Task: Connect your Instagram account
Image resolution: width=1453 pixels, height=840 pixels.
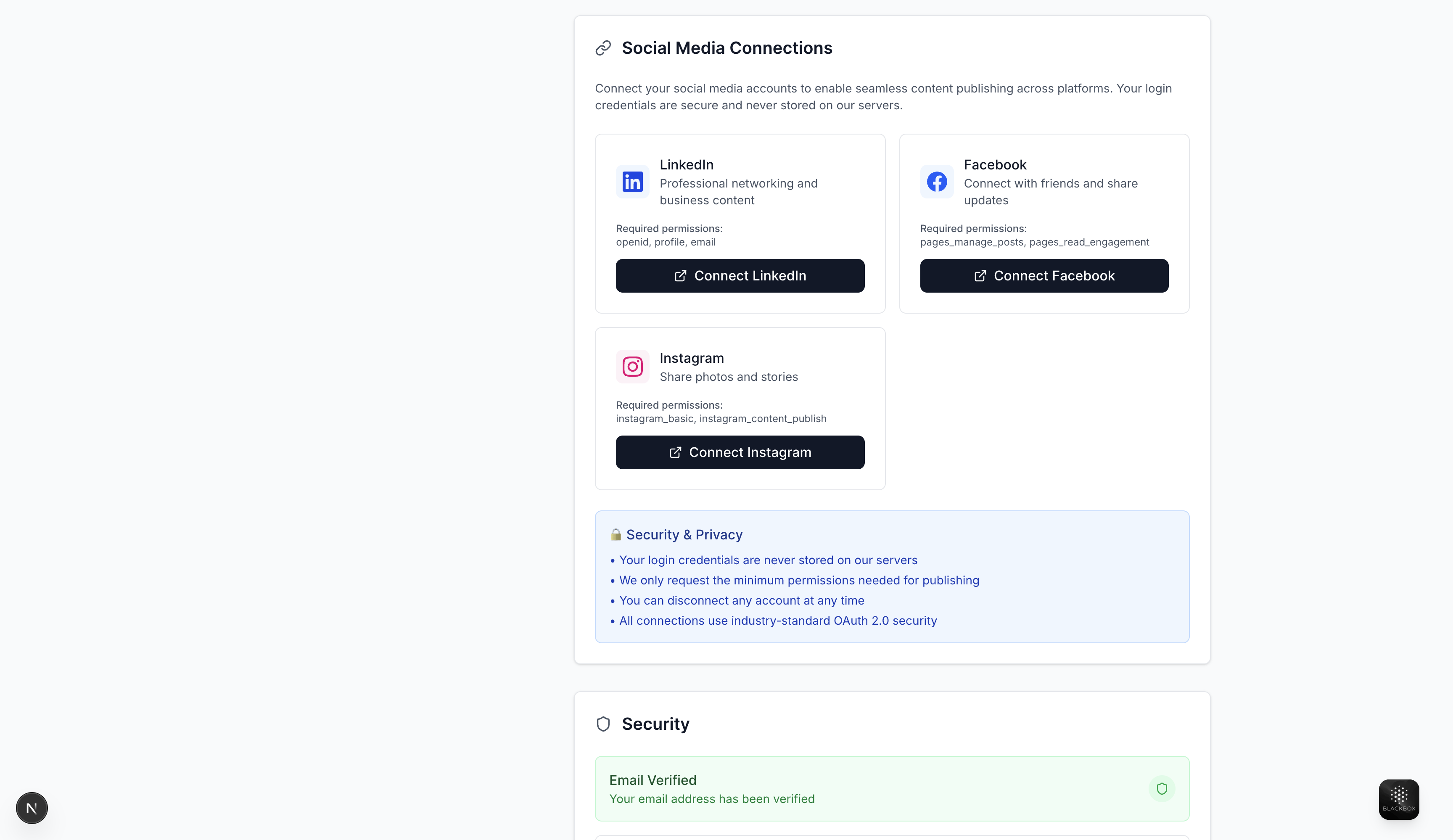Action: (x=740, y=452)
